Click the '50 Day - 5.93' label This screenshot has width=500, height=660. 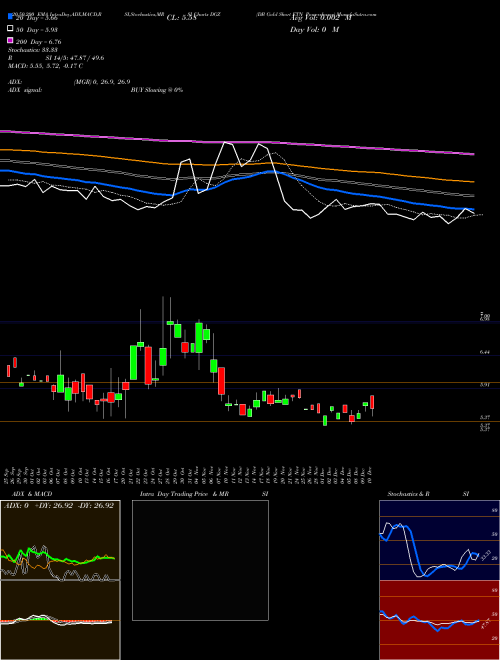pos(37,29)
